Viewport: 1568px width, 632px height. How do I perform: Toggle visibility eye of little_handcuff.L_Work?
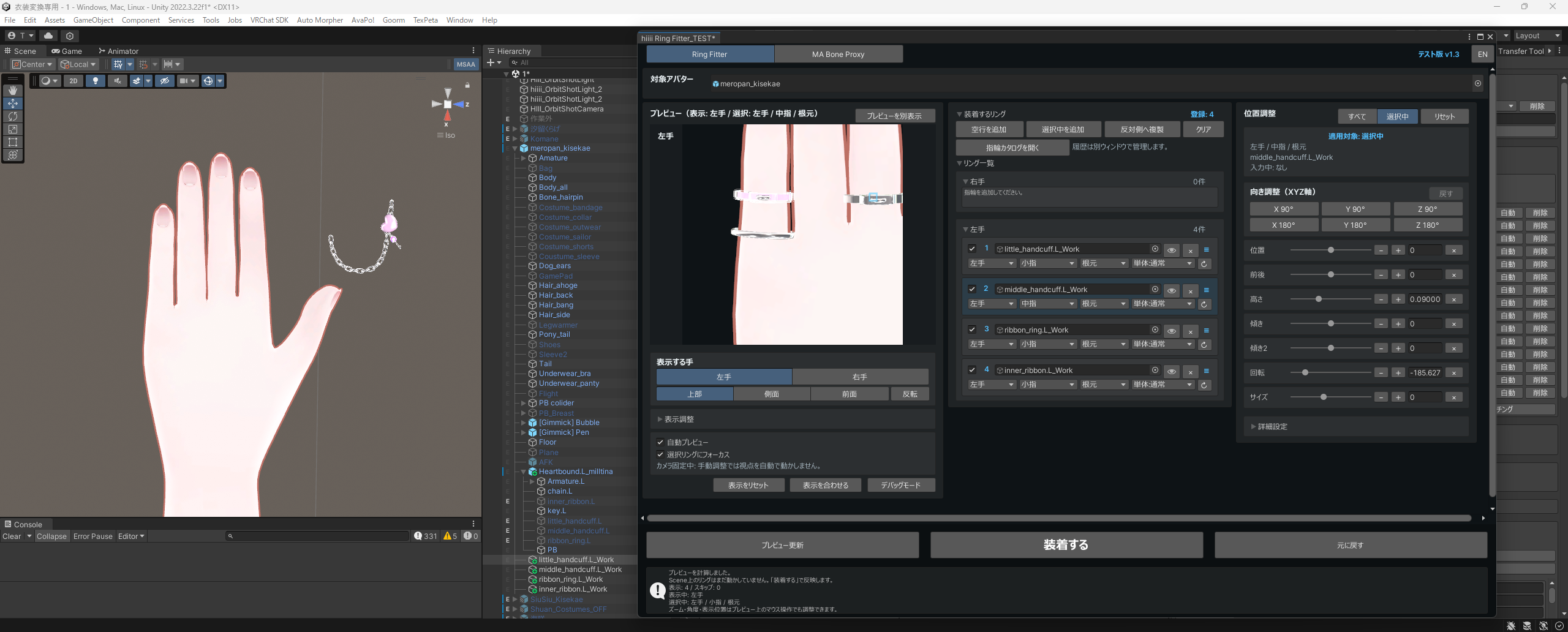point(1171,250)
